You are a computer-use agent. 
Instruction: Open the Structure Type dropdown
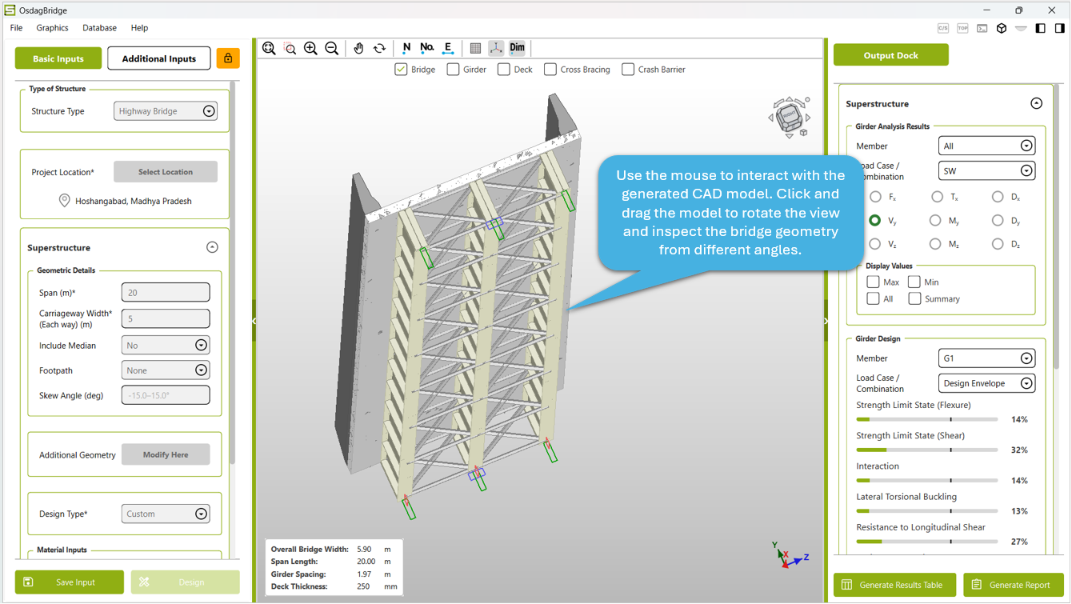click(165, 111)
